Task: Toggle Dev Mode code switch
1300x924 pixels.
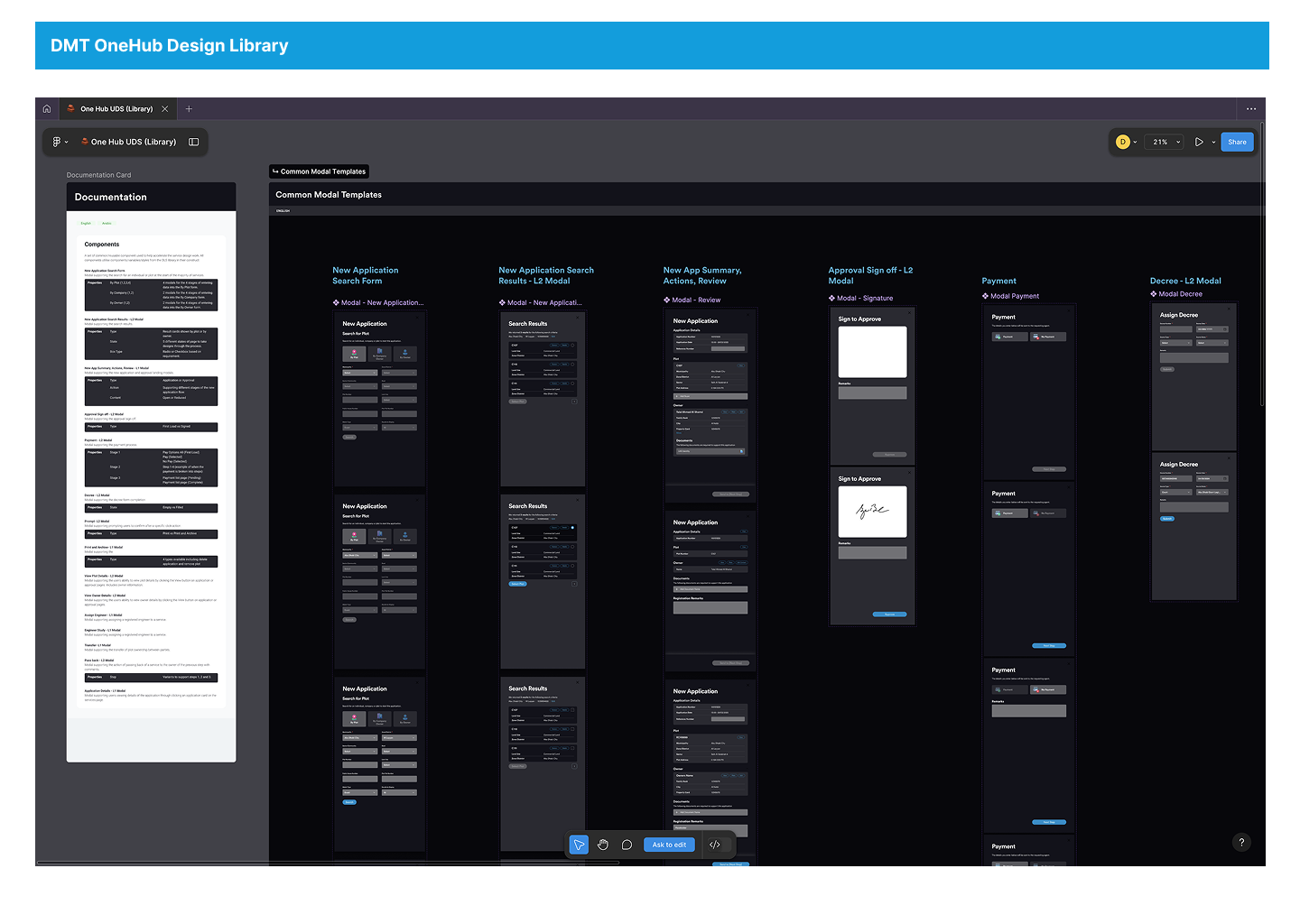Action: [x=715, y=845]
